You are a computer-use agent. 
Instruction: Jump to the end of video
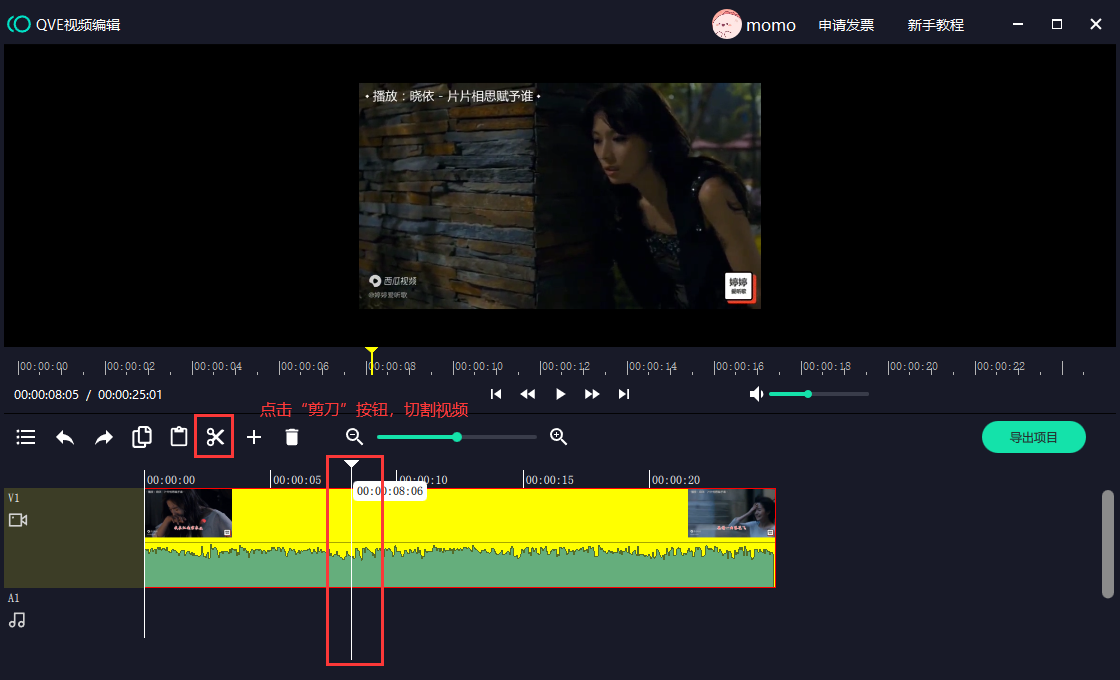(x=624, y=394)
